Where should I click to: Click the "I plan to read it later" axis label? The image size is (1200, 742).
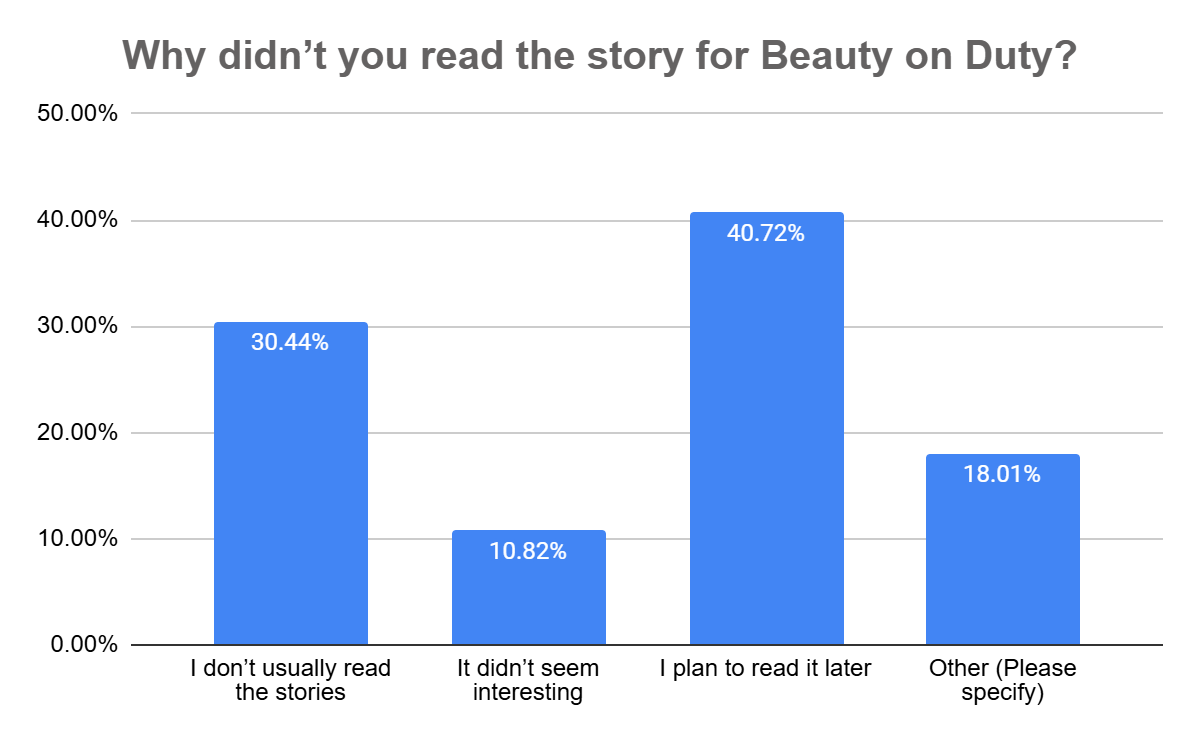(766, 669)
